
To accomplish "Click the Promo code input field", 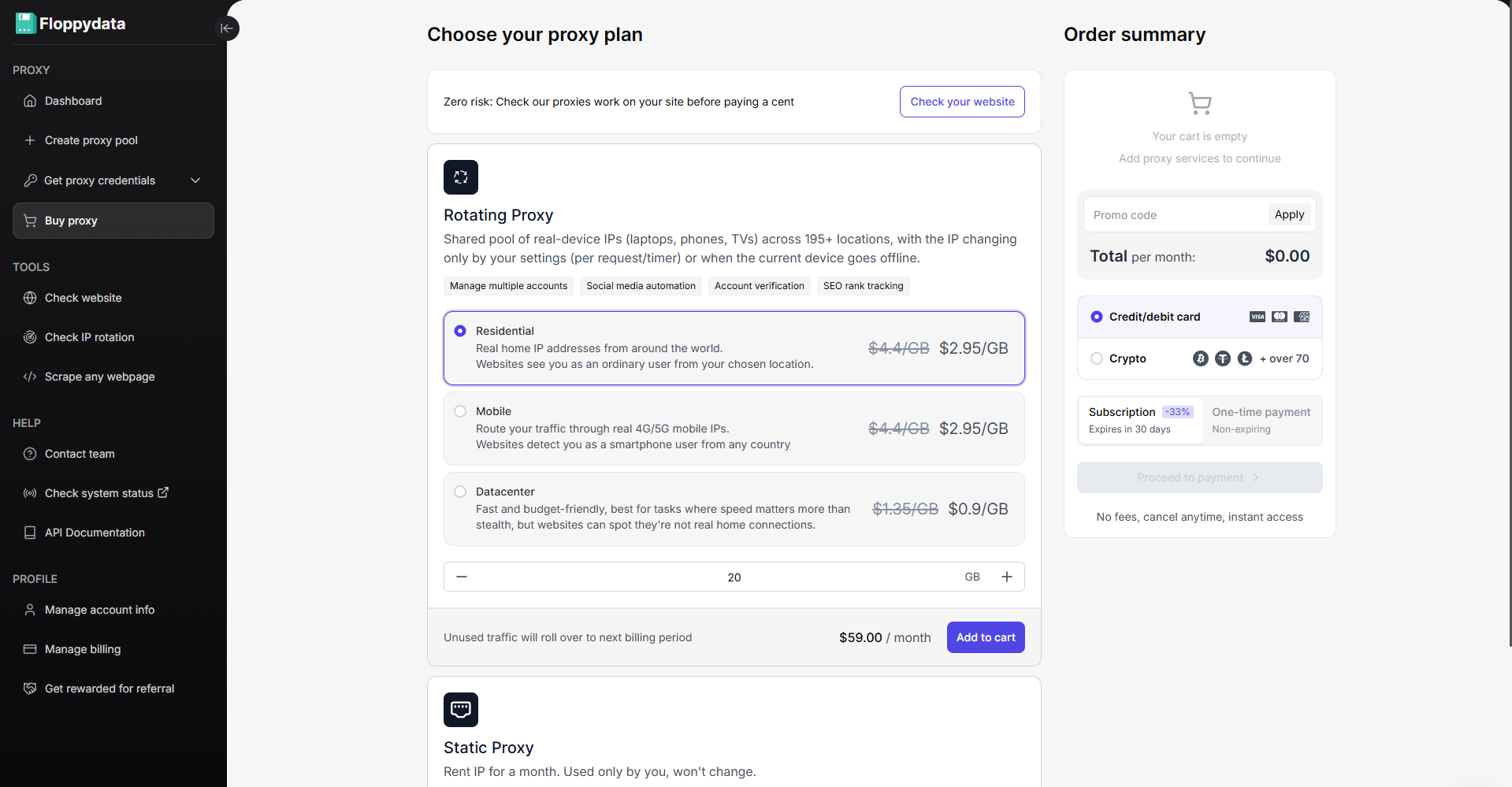I will pyautogui.click(x=1174, y=215).
